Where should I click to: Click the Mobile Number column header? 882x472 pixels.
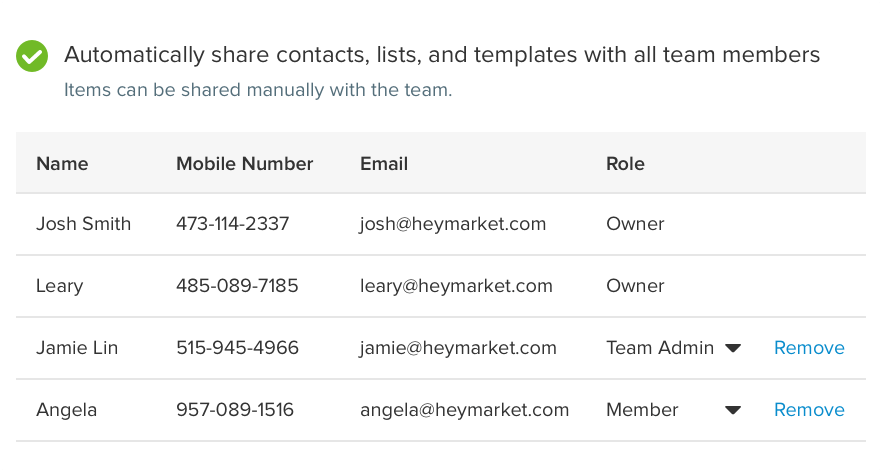pyautogui.click(x=245, y=164)
